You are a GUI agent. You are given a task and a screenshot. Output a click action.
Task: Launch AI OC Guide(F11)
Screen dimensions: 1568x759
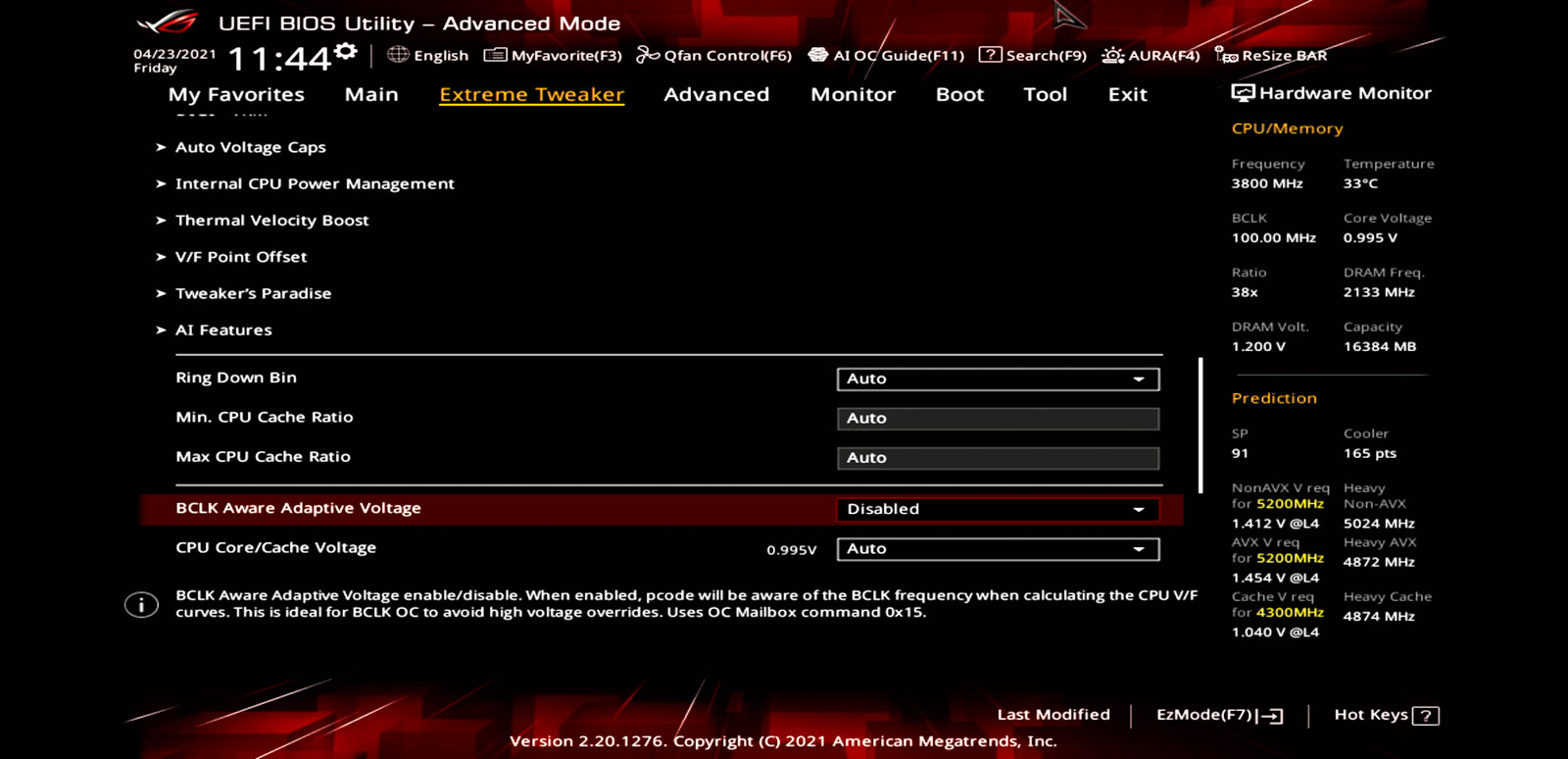click(886, 55)
